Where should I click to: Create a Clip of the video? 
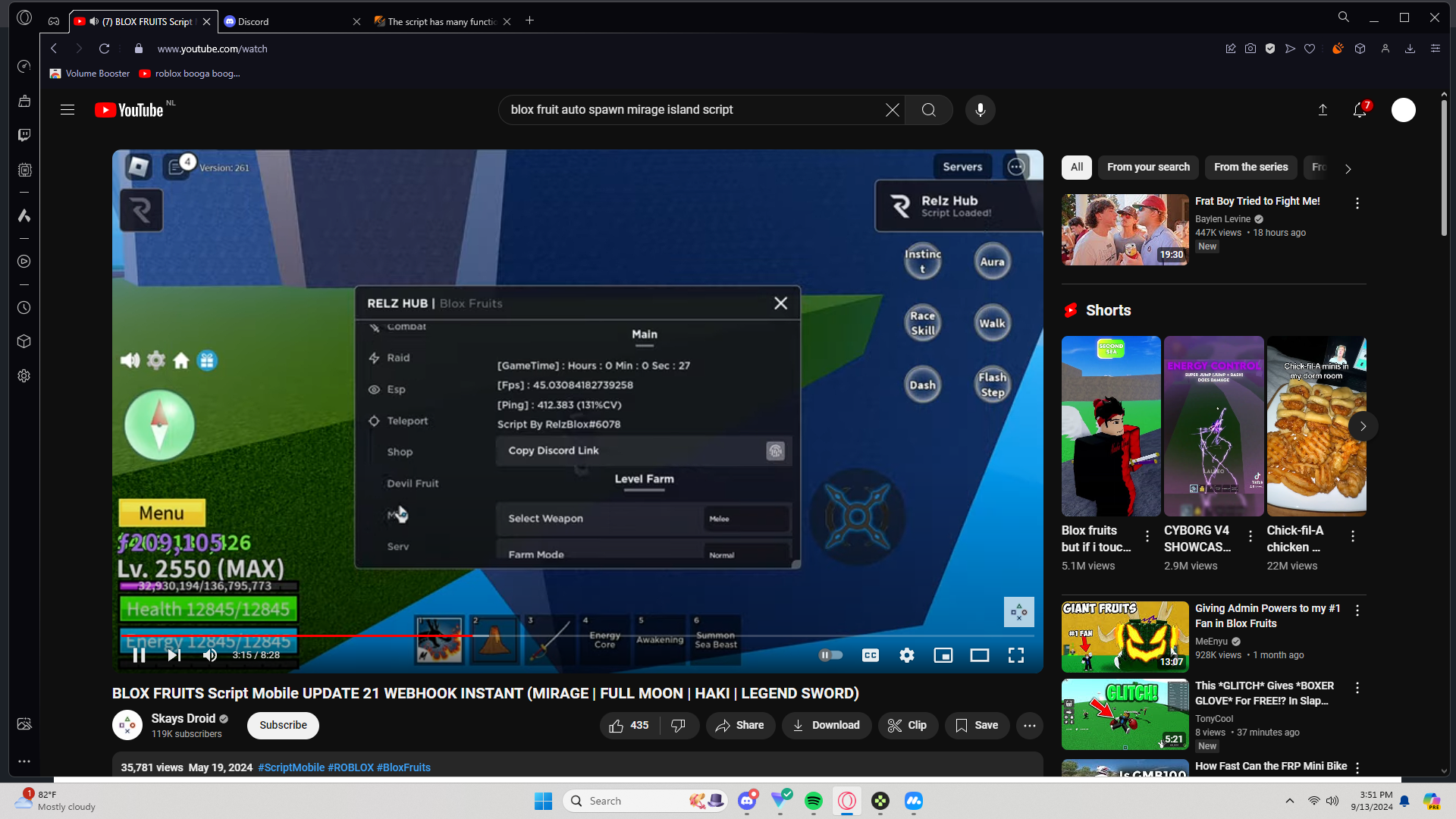[x=908, y=726]
